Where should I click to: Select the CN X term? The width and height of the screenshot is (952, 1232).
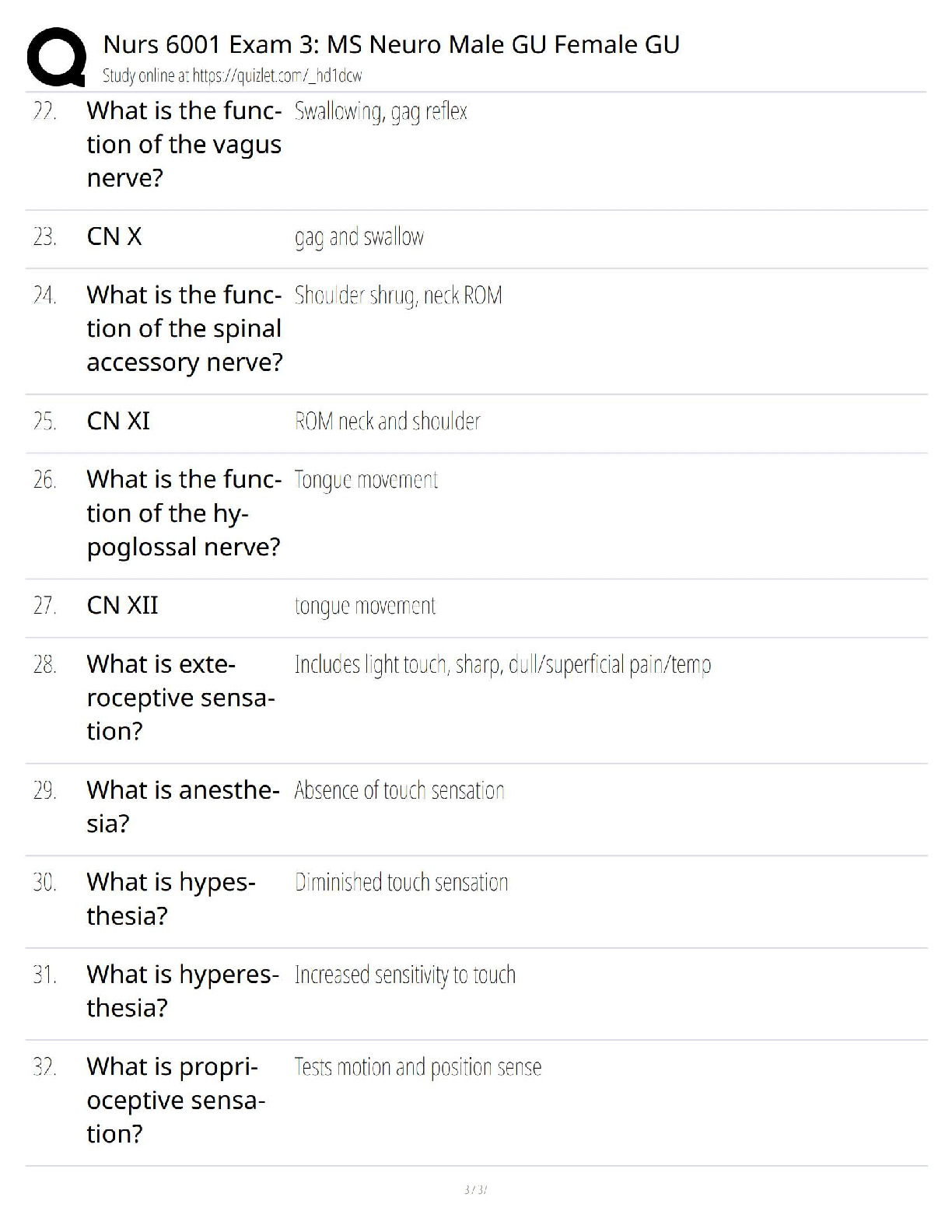(x=114, y=236)
